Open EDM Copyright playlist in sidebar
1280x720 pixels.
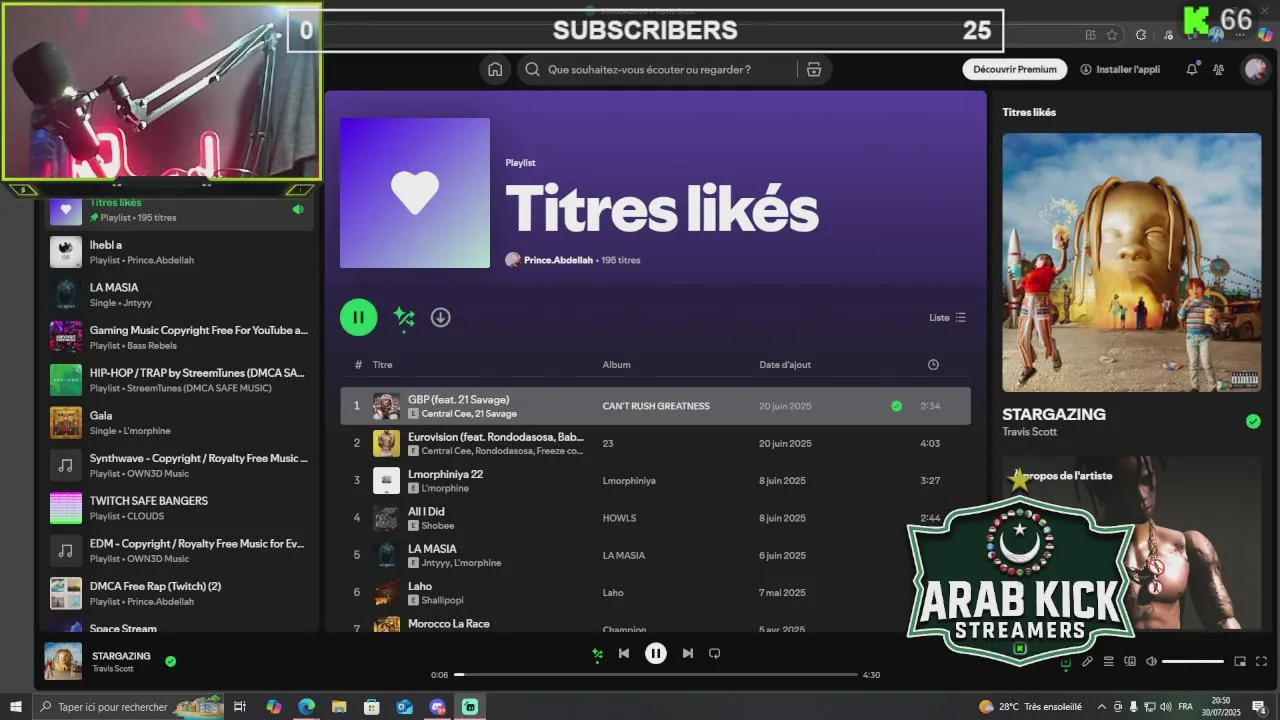[179, 551]
